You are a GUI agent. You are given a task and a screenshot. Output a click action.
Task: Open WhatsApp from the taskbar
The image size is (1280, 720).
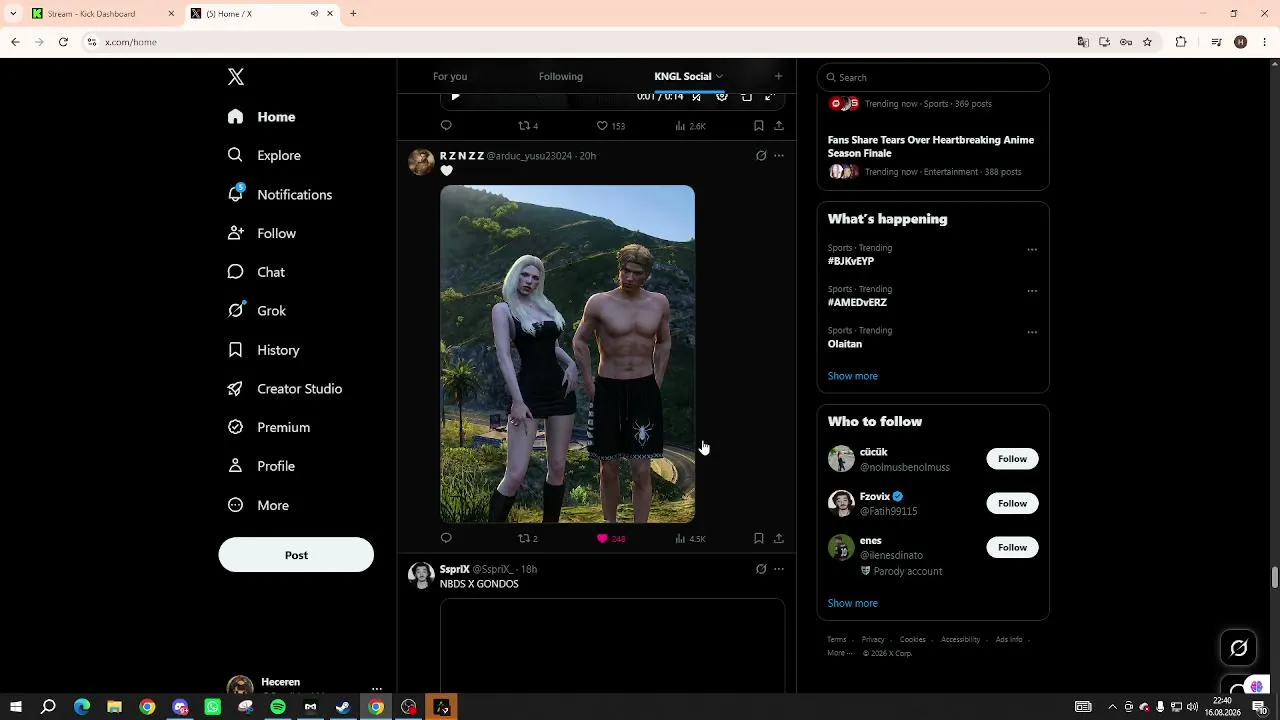213,707
